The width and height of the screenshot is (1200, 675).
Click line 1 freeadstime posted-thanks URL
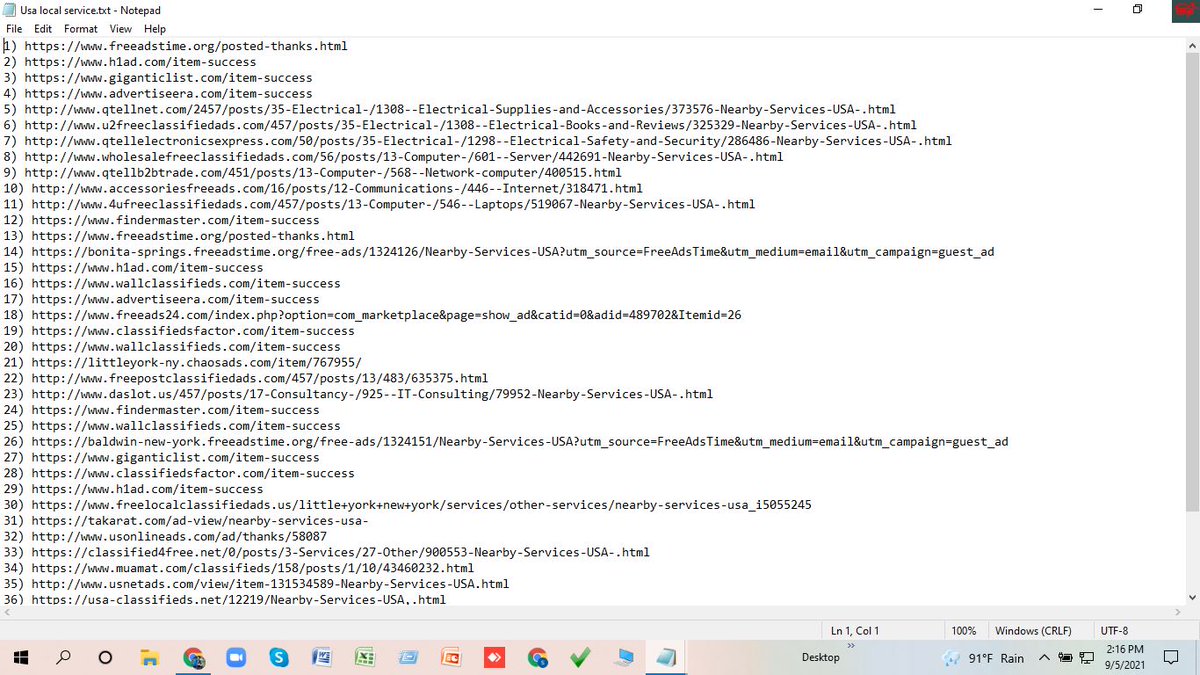coord(186,46)
